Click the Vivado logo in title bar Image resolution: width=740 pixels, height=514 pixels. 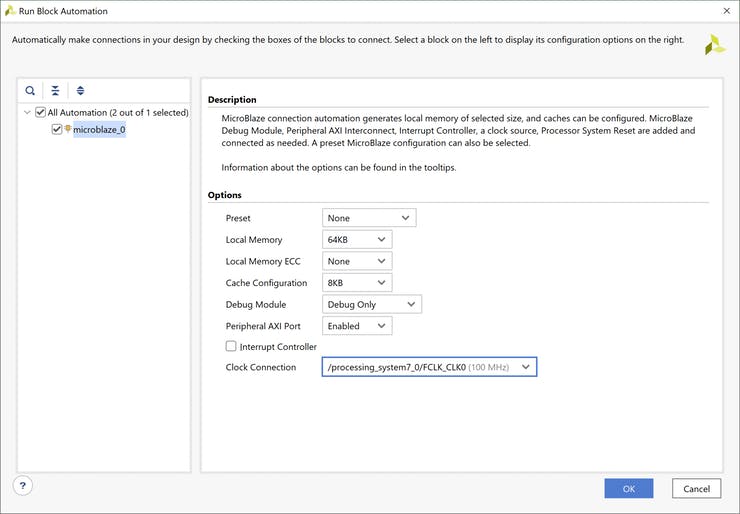coord(10,11)
